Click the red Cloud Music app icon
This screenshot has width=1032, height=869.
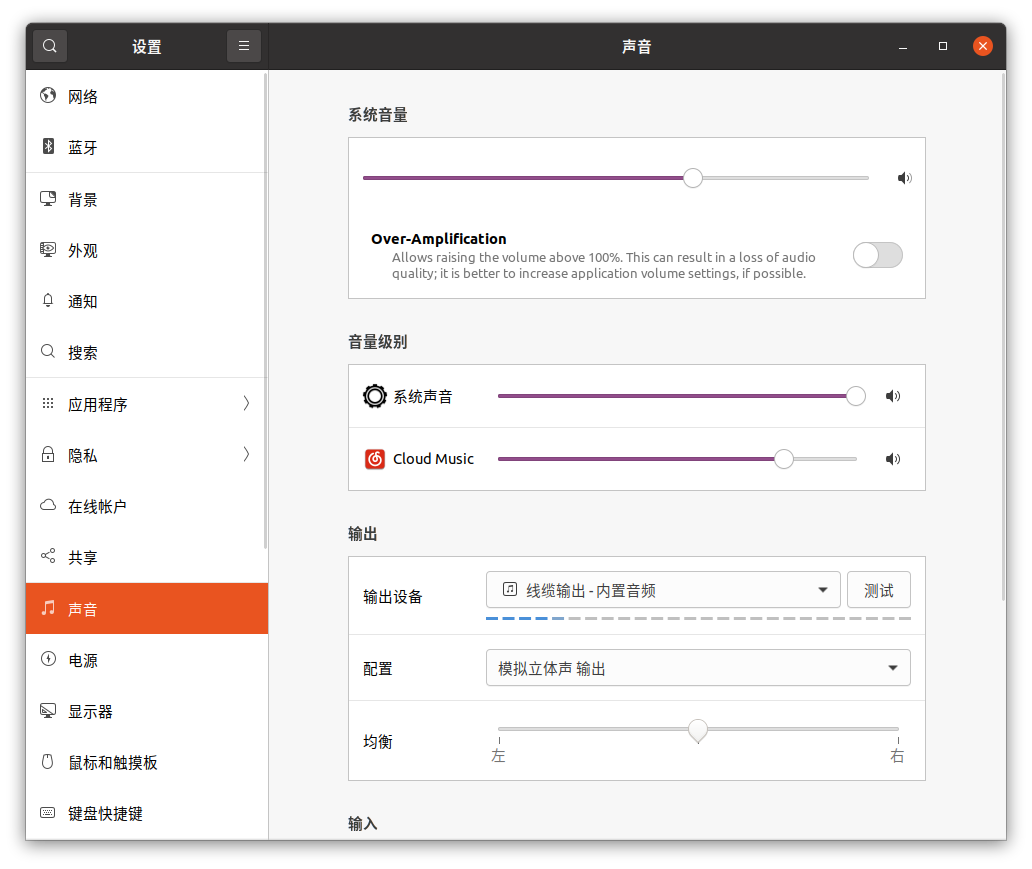pos(375,459)
